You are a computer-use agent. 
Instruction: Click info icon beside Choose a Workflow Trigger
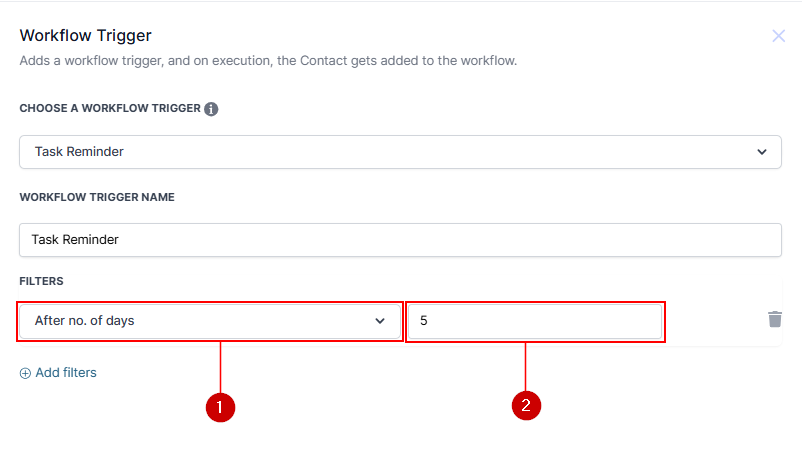212,109
